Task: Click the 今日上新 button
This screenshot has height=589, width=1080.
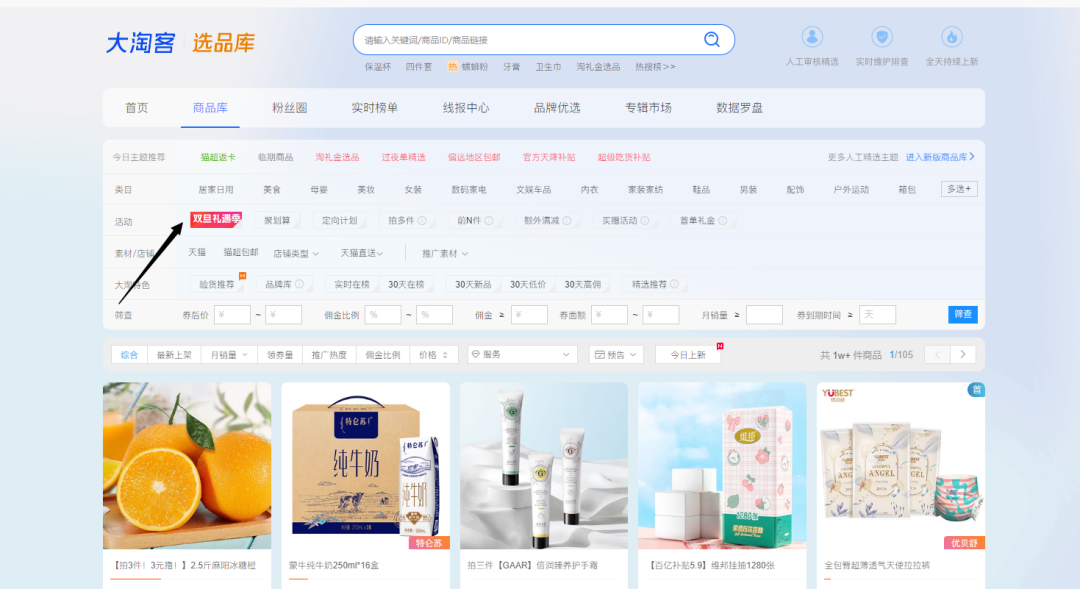Action: 688,355
